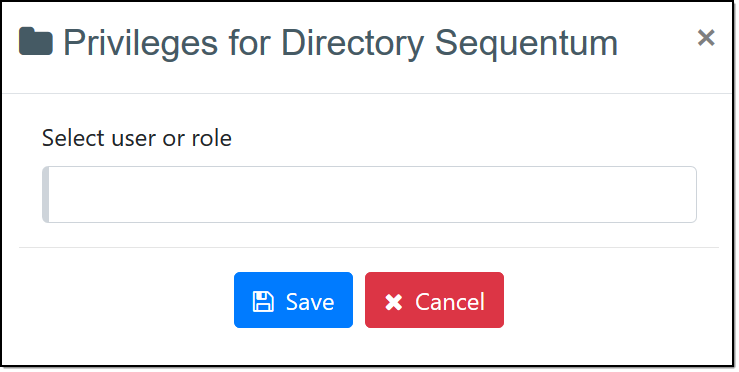Place the cursor in the empty role textbox
Viewport: 739px width, 372px height.
pyautogui.click(x=369, y=194)
